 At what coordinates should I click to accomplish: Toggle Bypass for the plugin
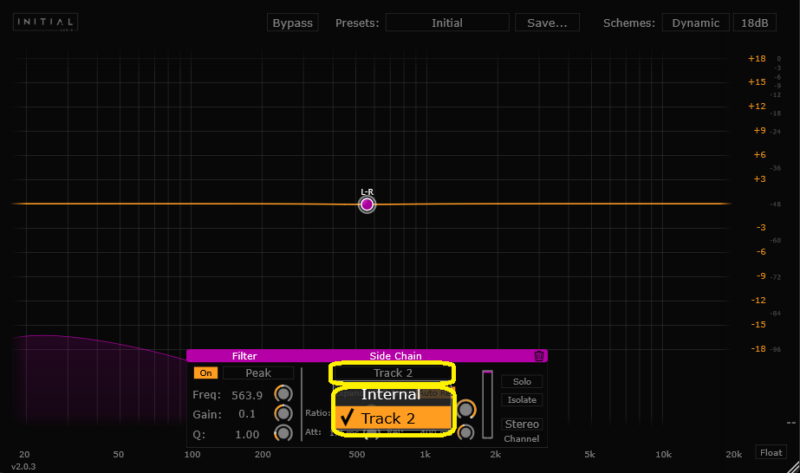pos(292,23)
